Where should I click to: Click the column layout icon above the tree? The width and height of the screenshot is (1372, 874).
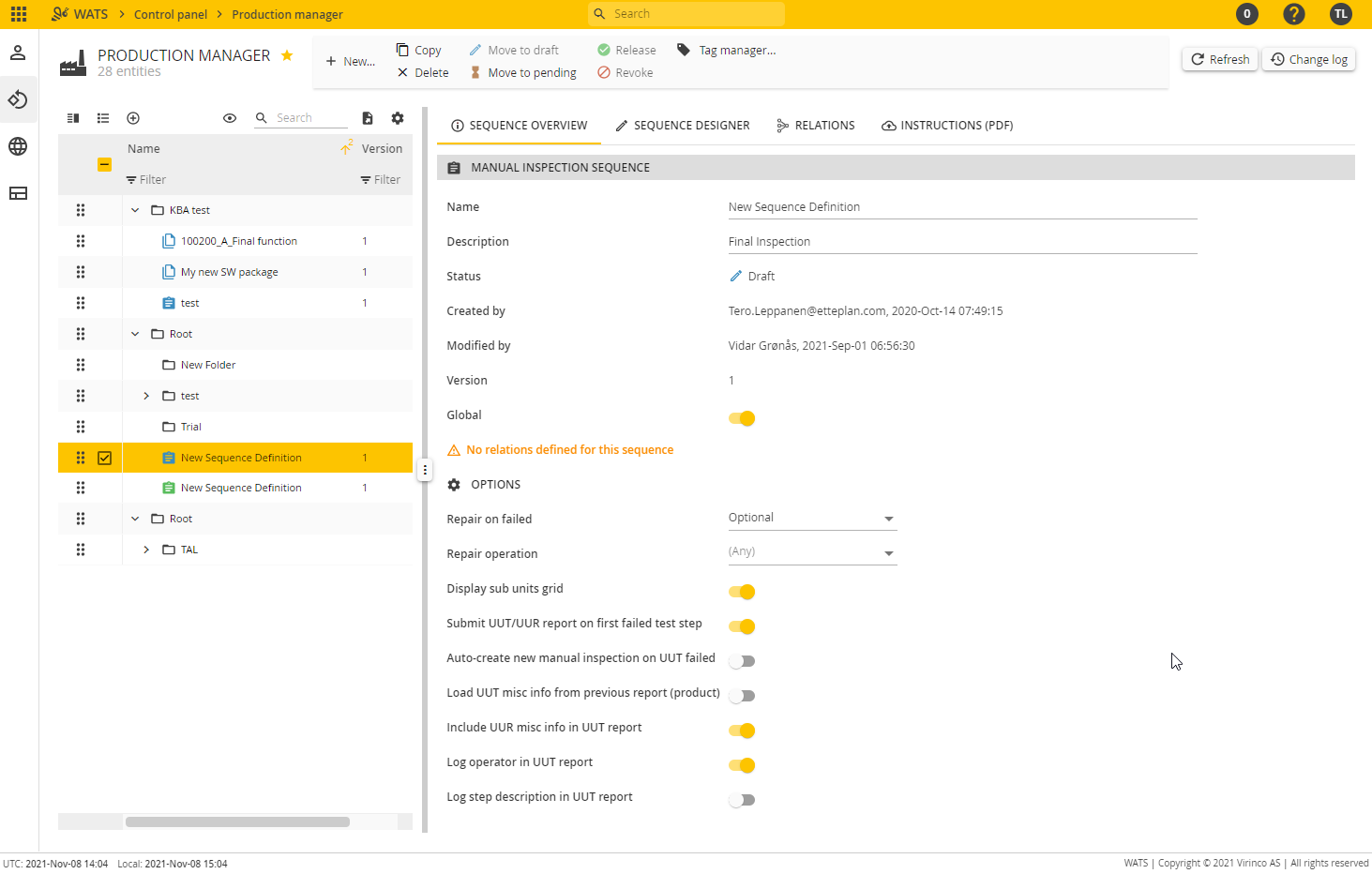point(73,118)
